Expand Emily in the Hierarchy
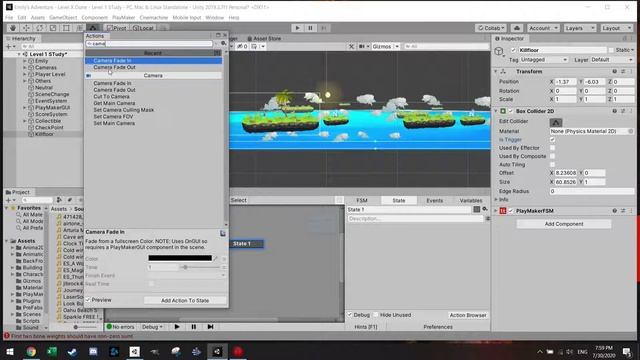Screen dimensions: 640x360 (x=25, y=61)
